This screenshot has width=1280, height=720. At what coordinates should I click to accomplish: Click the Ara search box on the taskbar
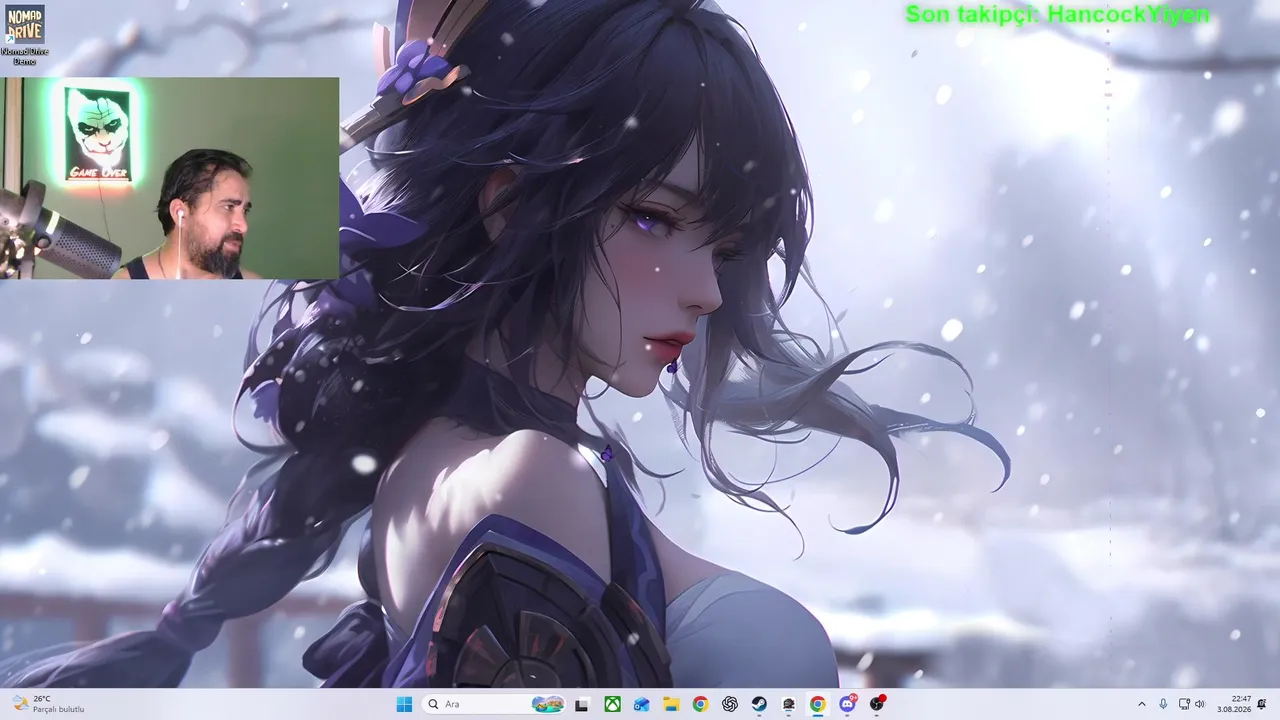494,704
